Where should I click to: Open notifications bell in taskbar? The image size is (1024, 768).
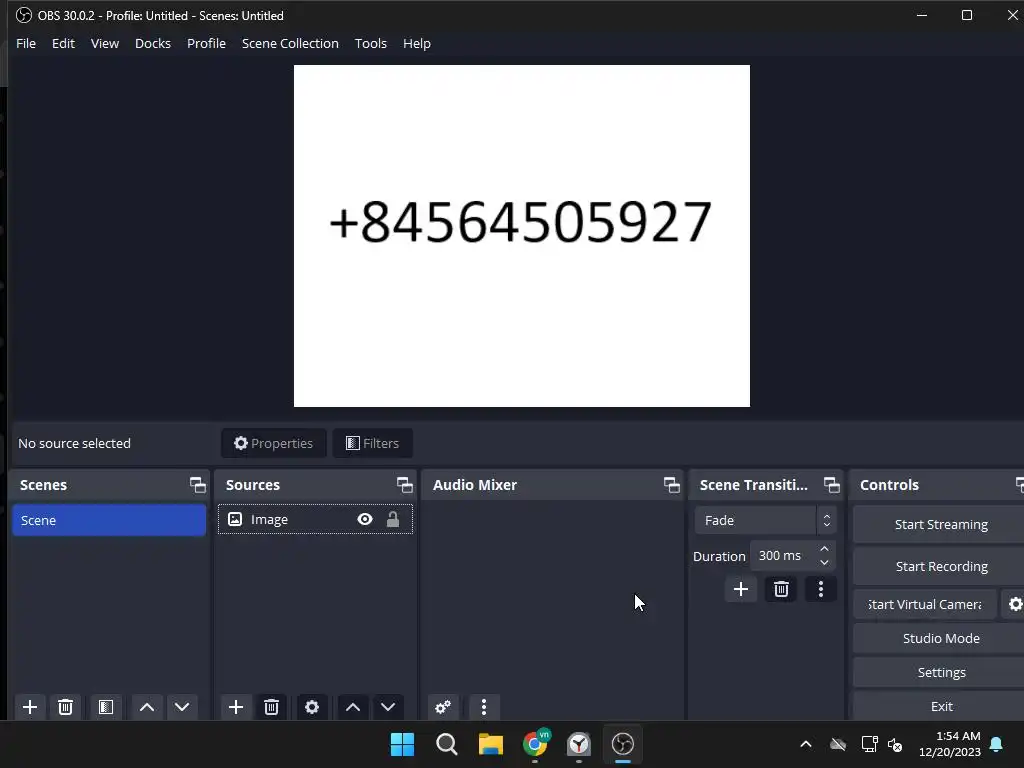tap(997, 744)
